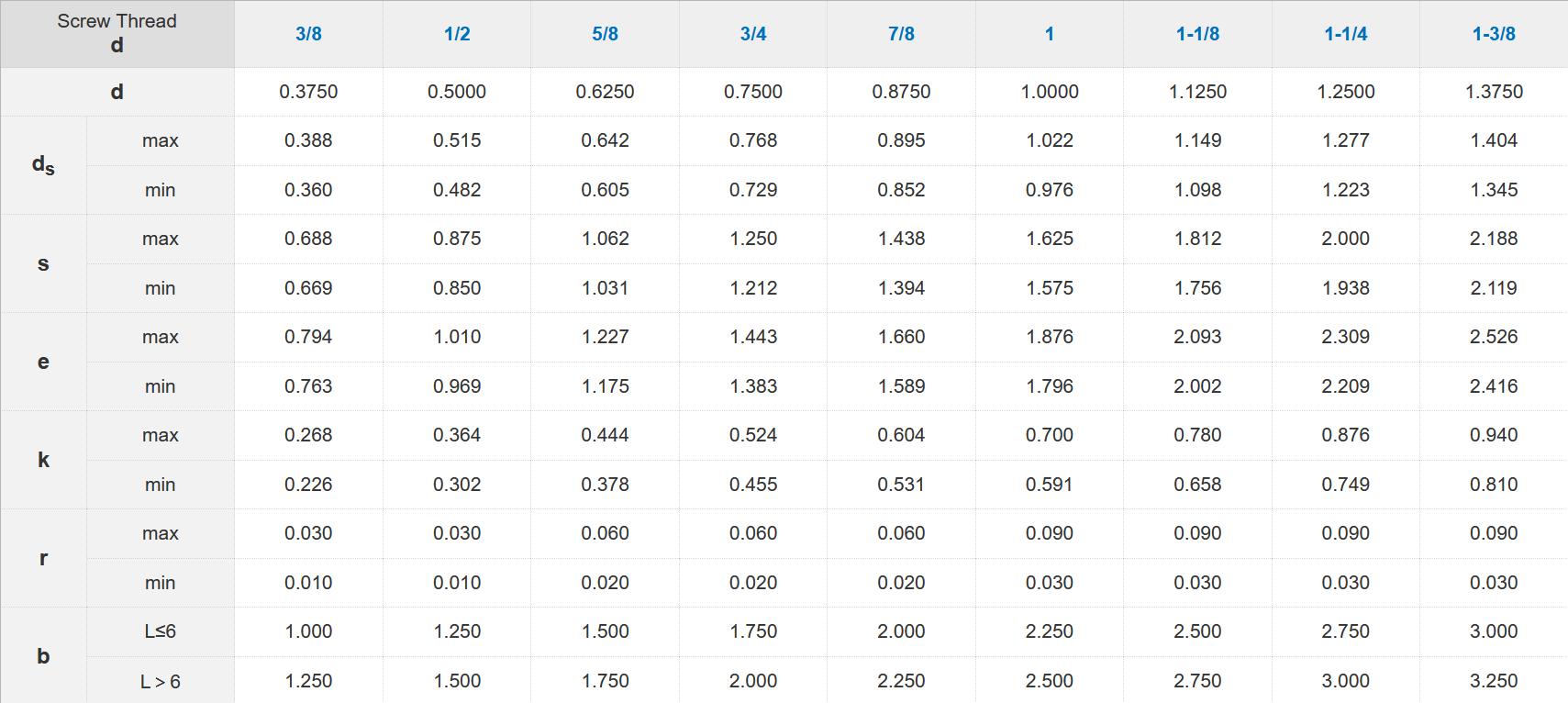This screenshot has height=703, width=1568.
Task: Open the 1/2 screw thread link
Action: (x=457, y=34)
